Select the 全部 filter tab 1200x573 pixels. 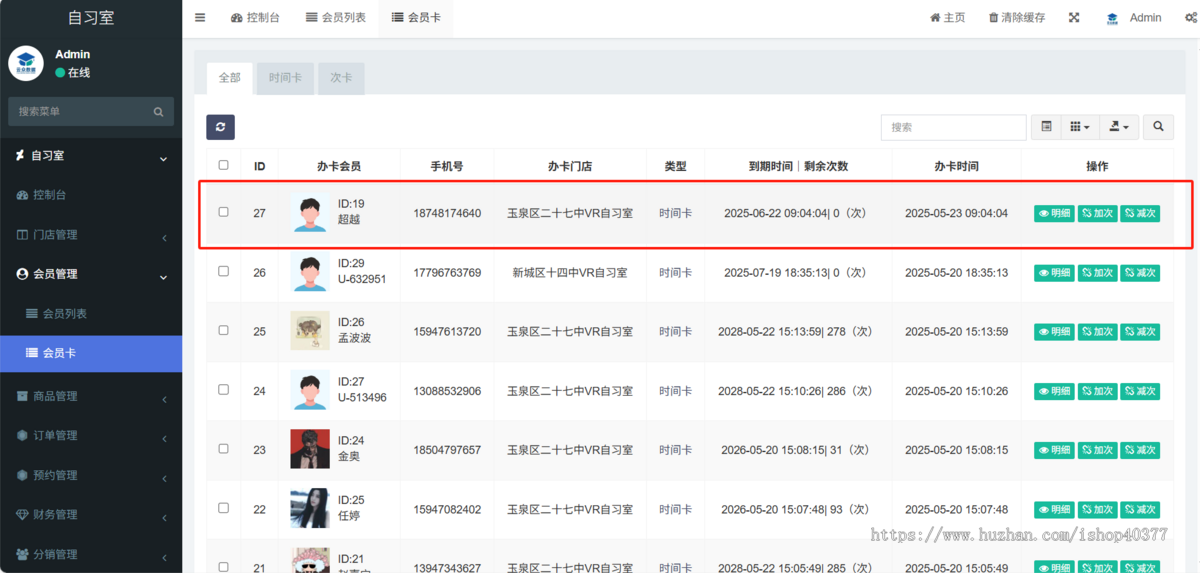tap(230, 78)
